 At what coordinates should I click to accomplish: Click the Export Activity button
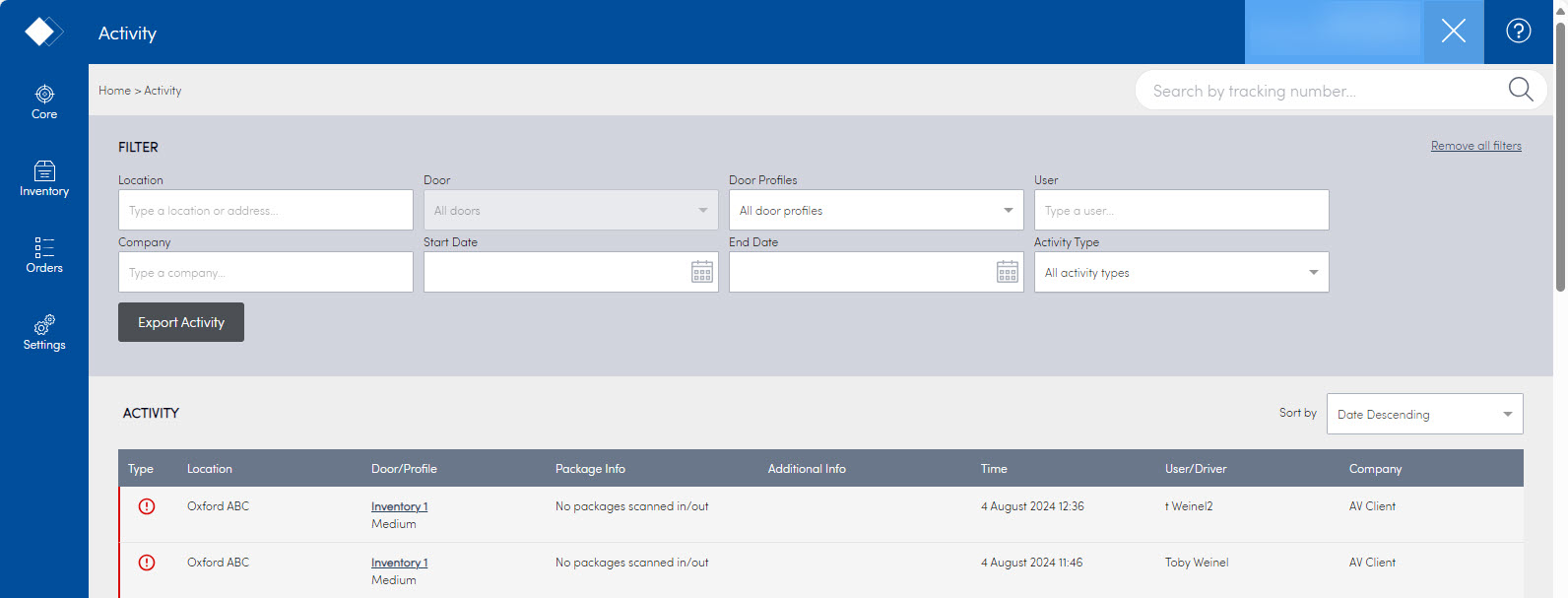181,322
